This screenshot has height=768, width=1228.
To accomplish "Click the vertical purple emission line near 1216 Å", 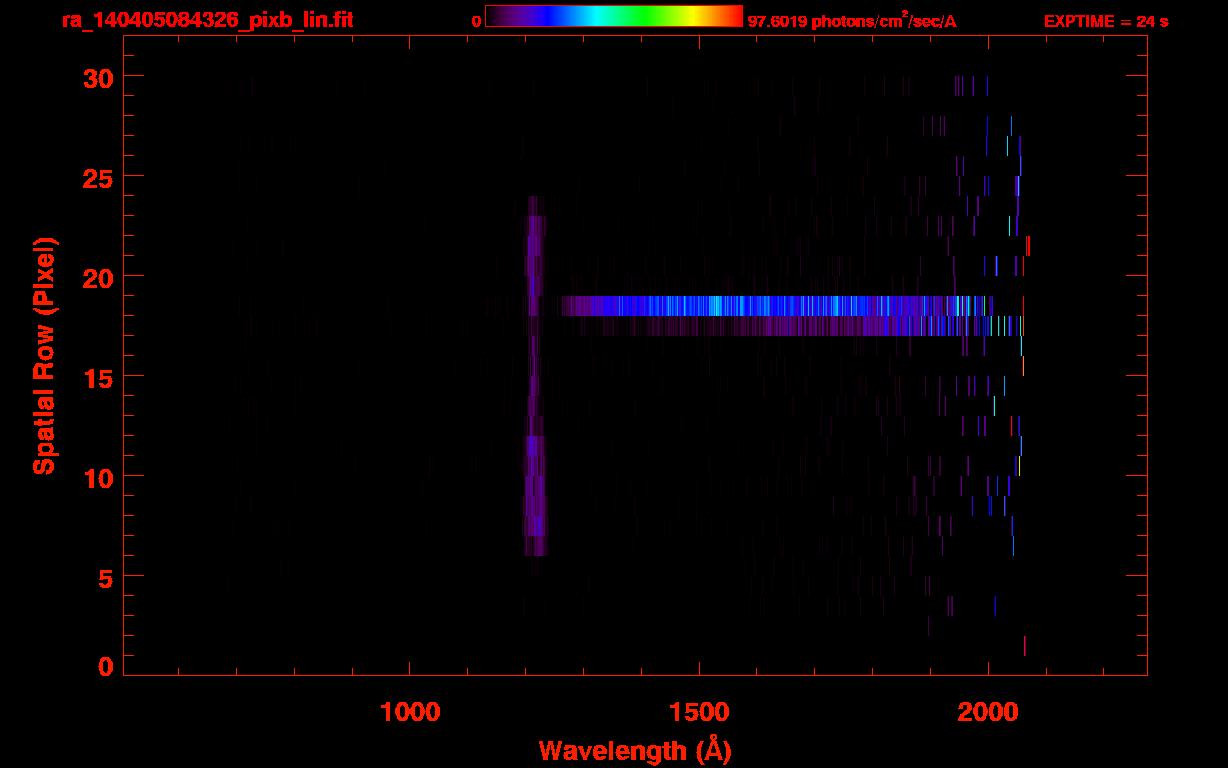I will tap(534, 375).
